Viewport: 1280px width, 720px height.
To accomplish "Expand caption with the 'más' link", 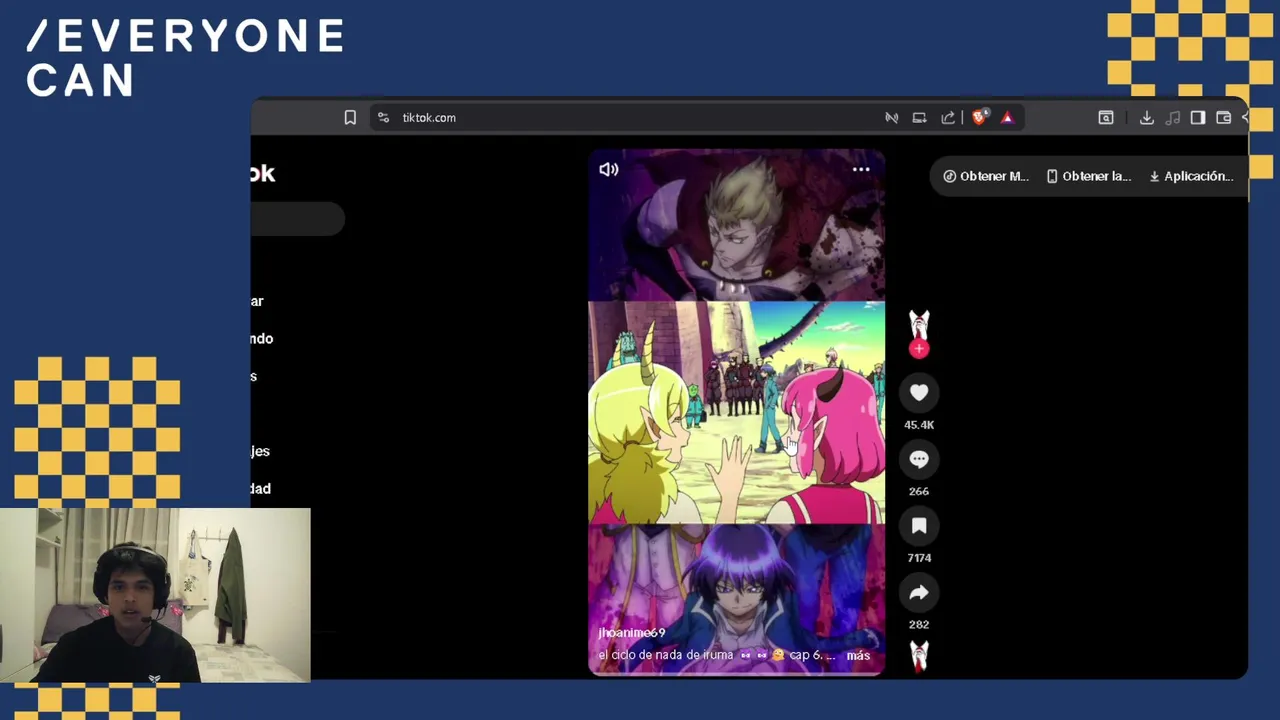I will pos(858,656).
